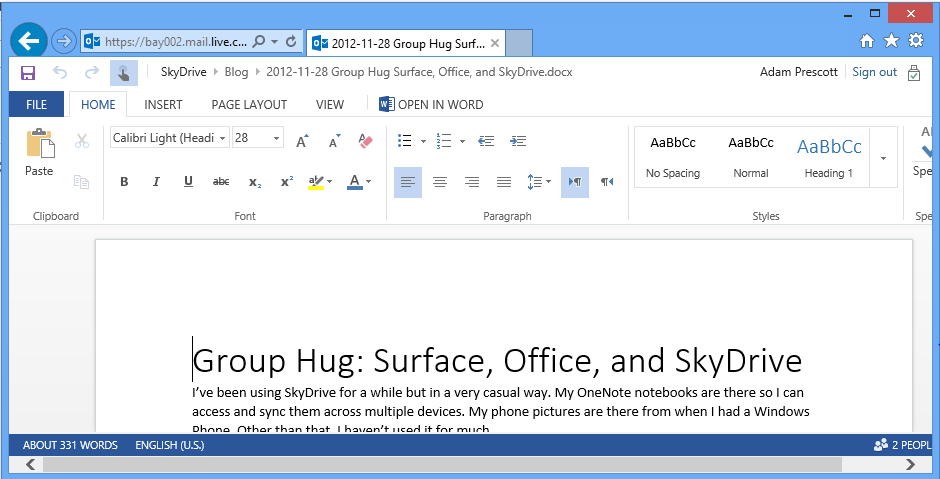
Task: Switch to the PAGE LAYOUT tab
Action: 249,104
